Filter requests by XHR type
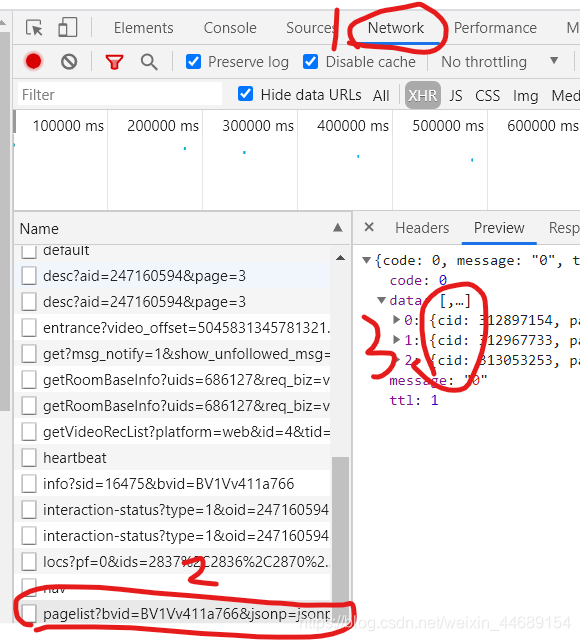The width and height of the screenshot is (580, 641). (423, 95)
